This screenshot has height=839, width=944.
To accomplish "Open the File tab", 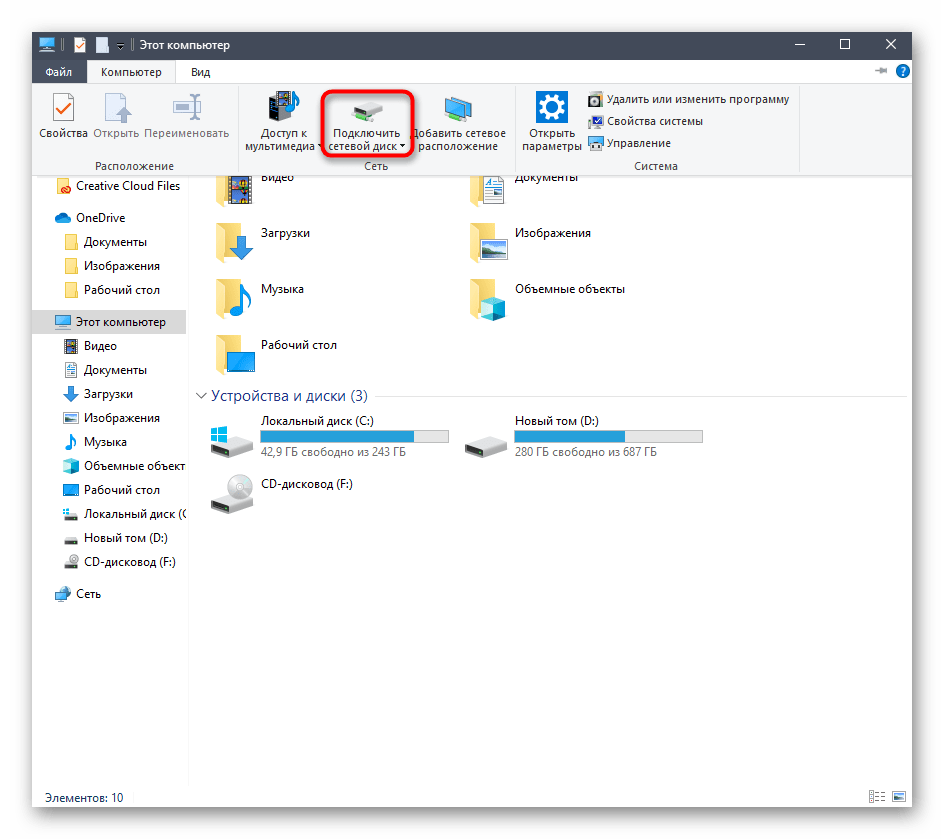I will 58,72.
